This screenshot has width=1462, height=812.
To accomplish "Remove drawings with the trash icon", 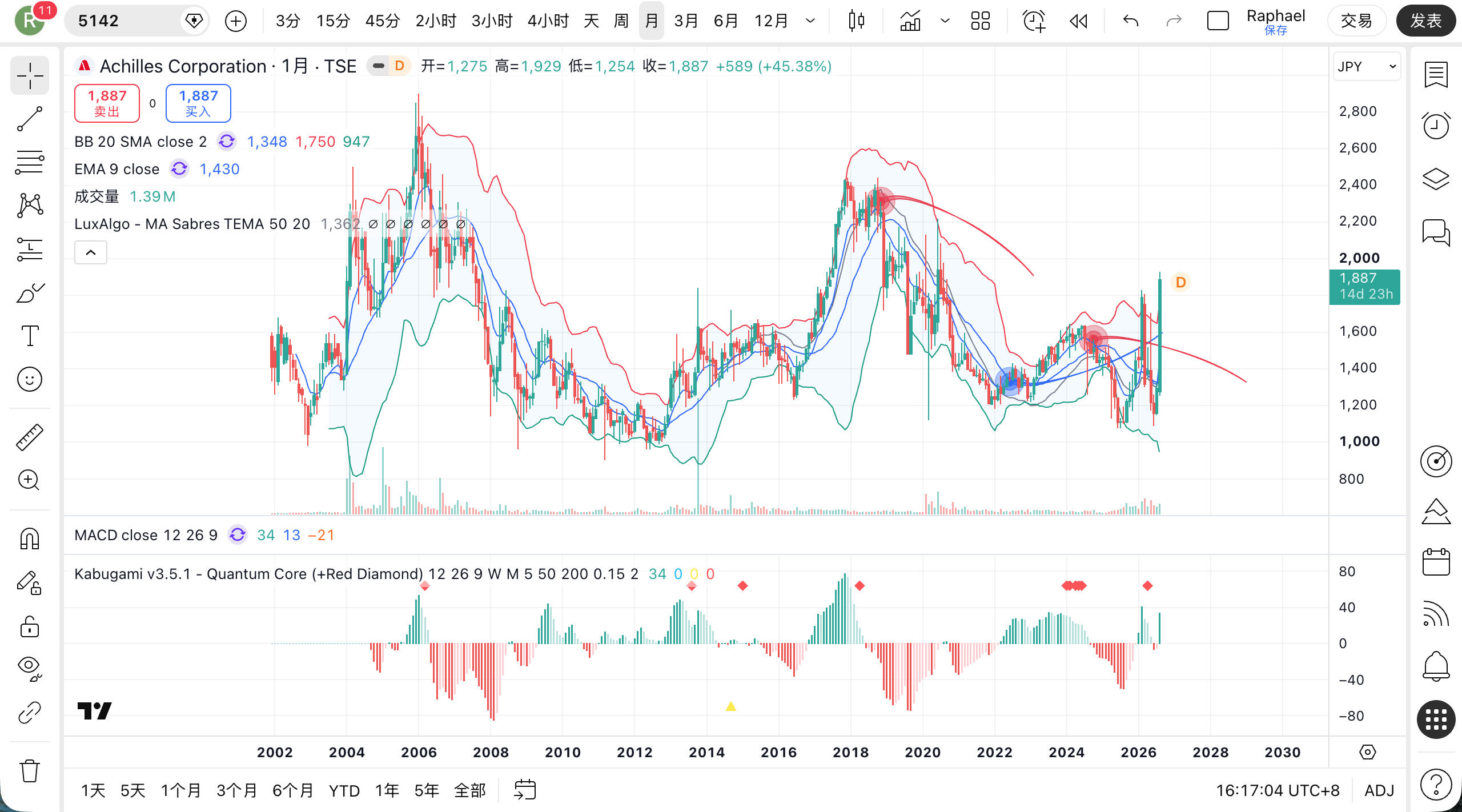I will [x=30, y=771].
